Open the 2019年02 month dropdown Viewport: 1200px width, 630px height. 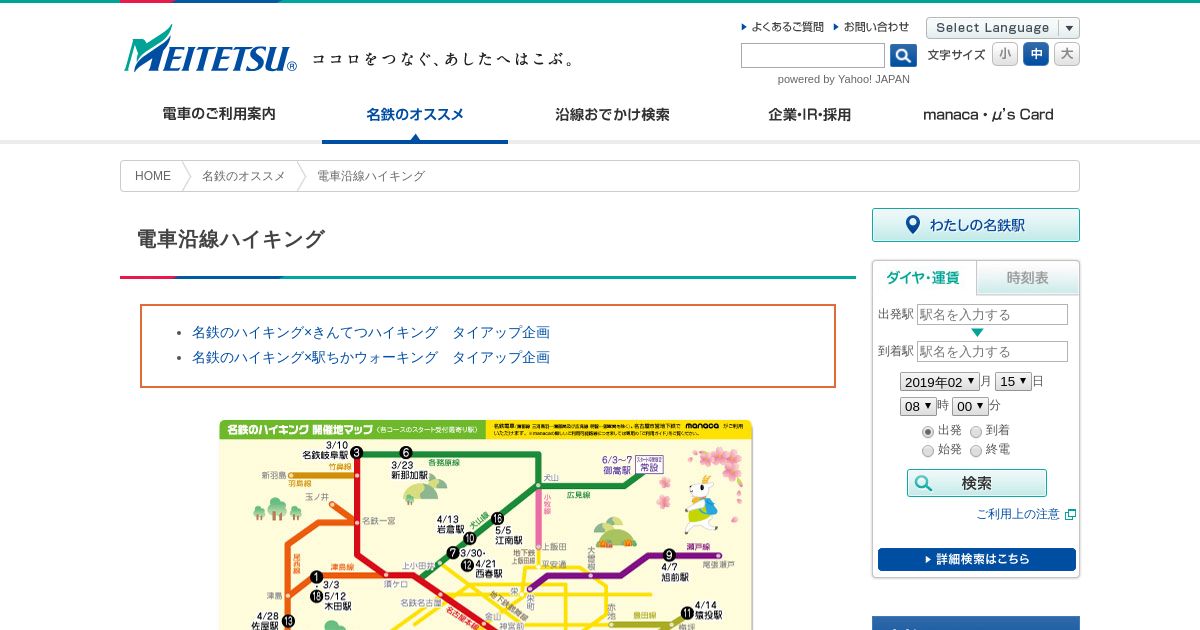[939, 381]
